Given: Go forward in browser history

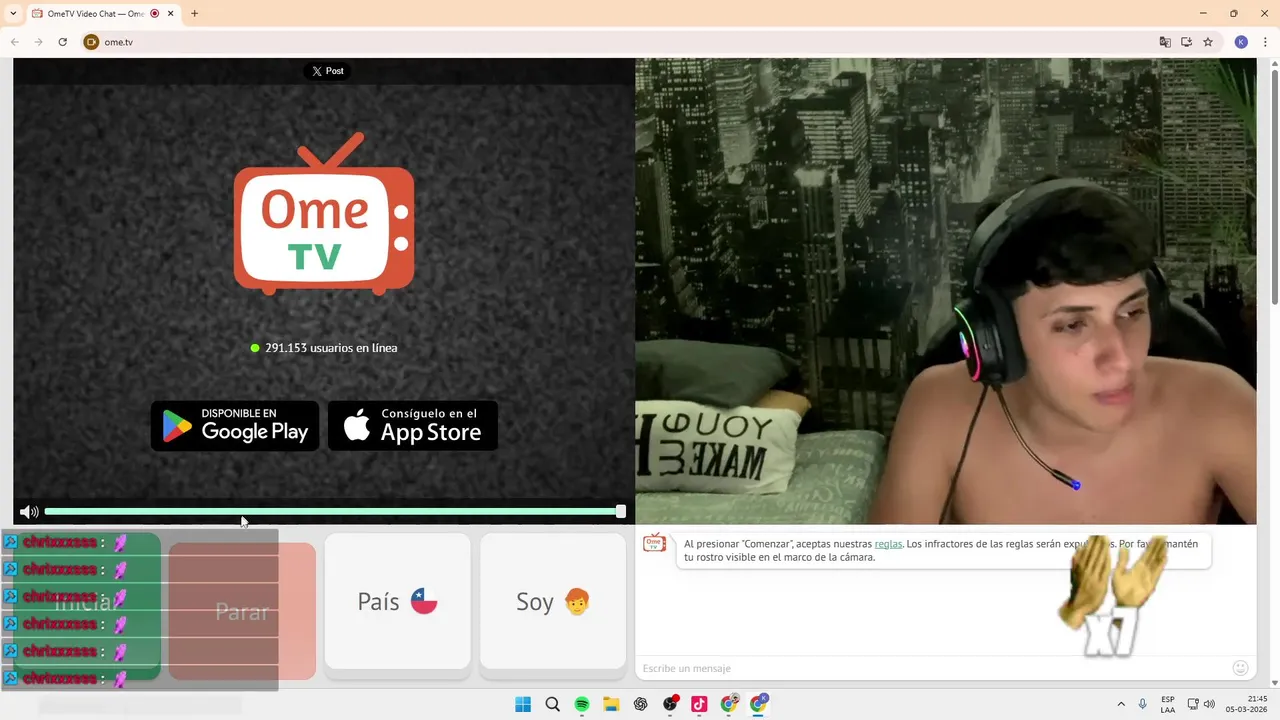Looking at the screenshot, I should pyautogui.click(x=38, y=42).
